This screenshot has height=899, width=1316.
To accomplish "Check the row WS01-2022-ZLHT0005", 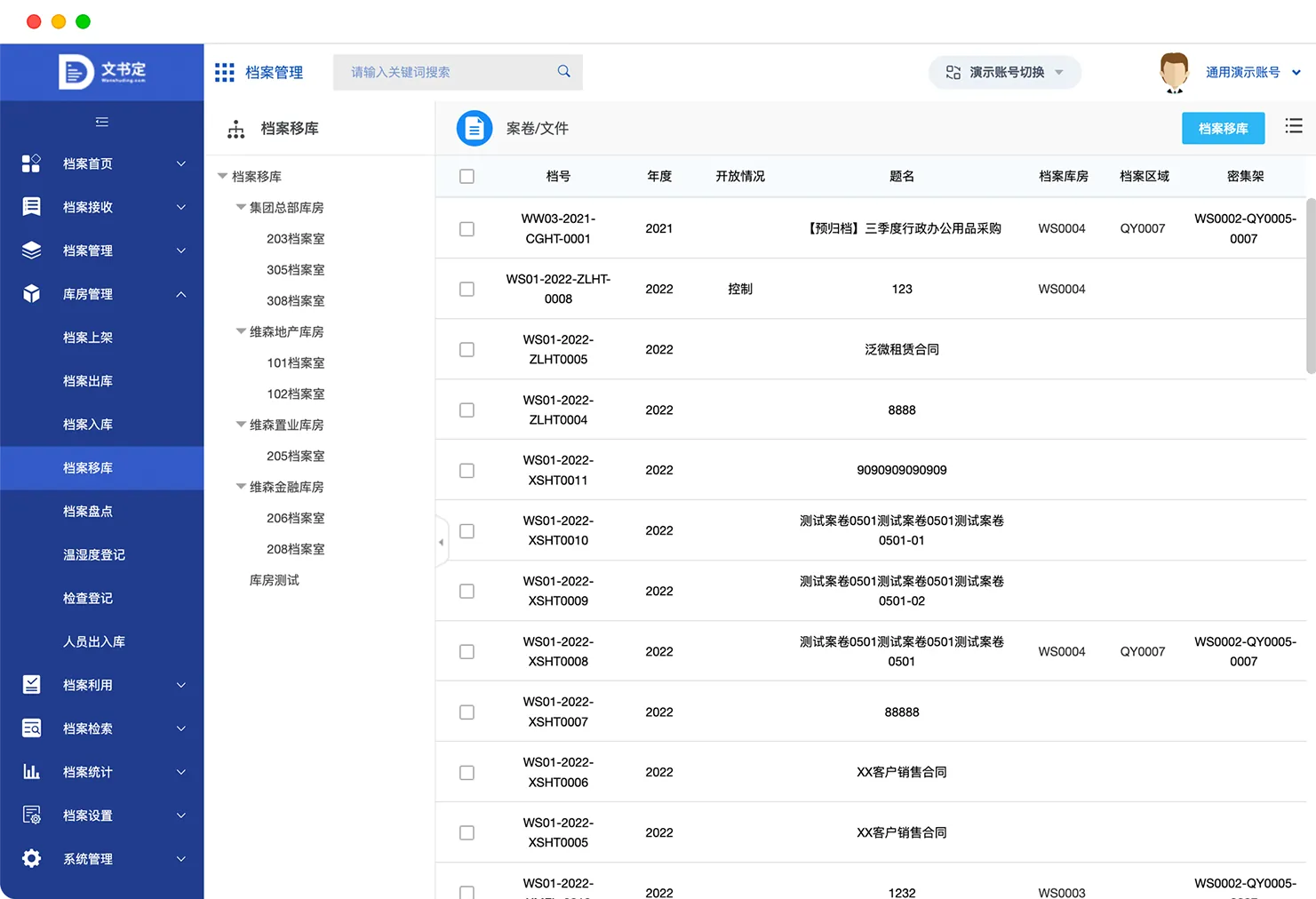I will [x=467, y=350].
